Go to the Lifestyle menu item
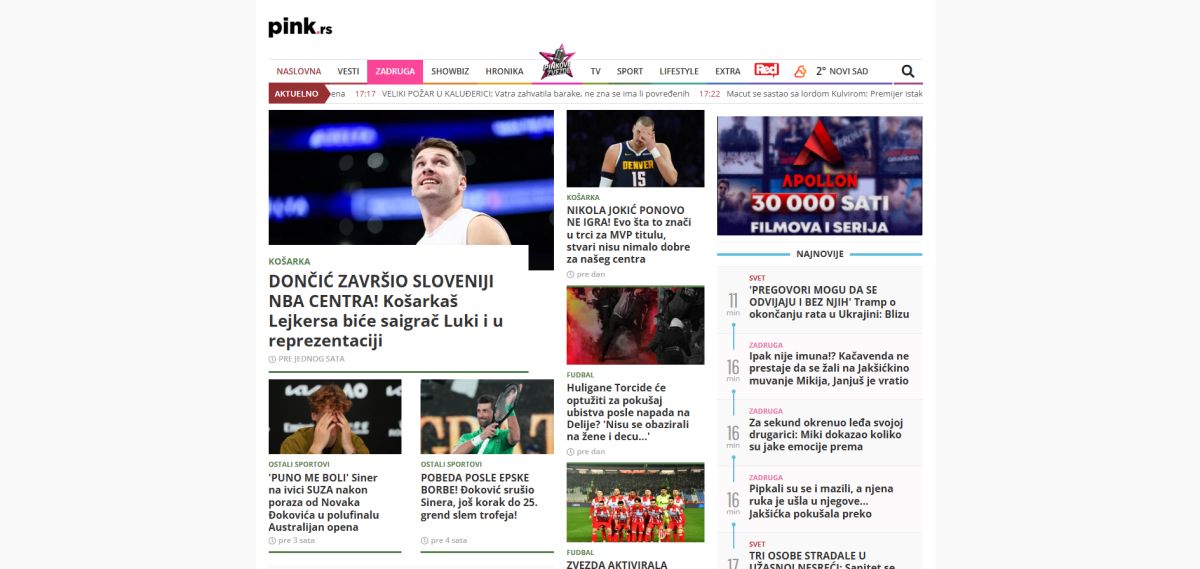Screen dimensions: 1200x569 [679, 71]
